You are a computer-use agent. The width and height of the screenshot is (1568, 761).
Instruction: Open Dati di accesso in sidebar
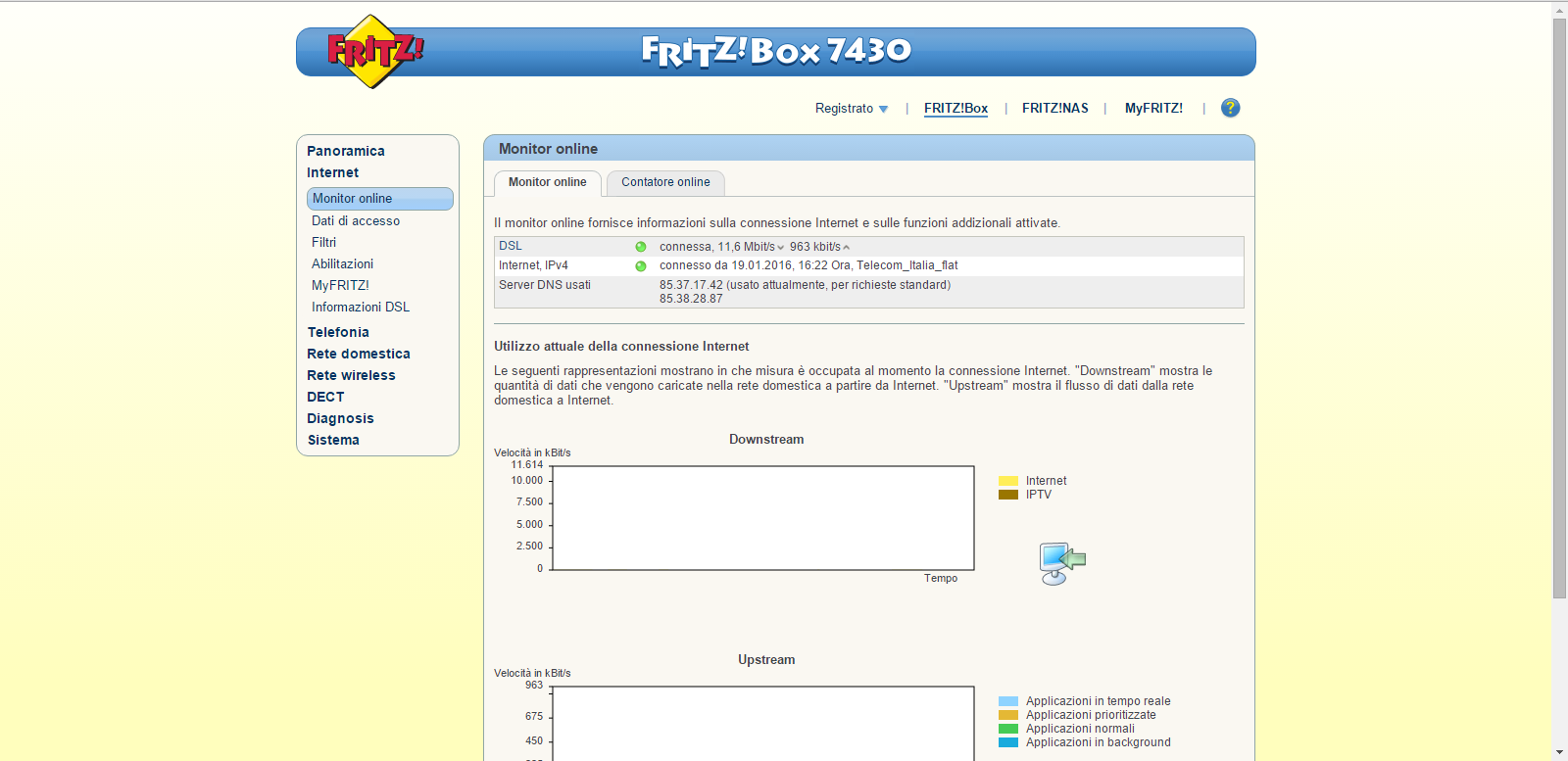[356, 221]
